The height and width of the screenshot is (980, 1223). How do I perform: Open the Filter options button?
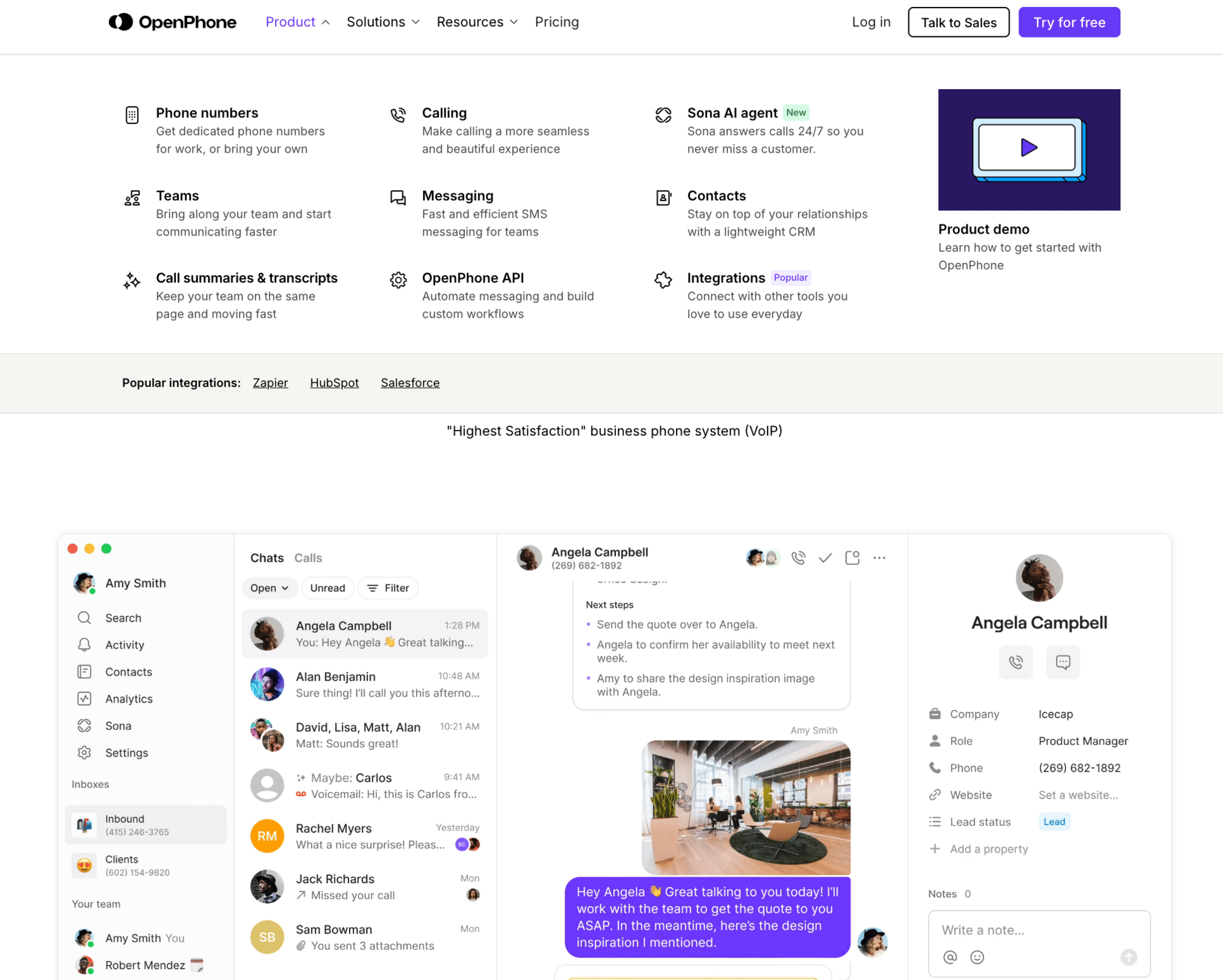tap(388, 588)
